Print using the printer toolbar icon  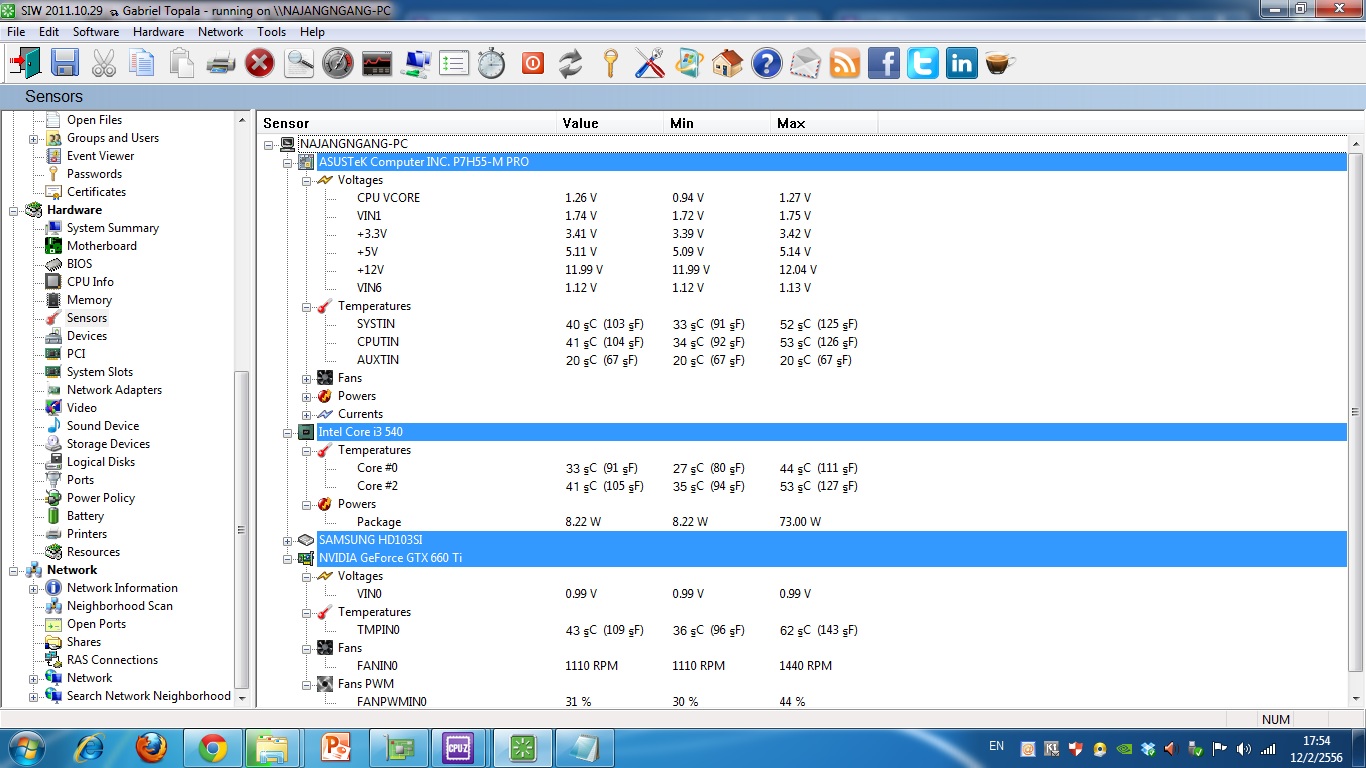click(x=220, y=64)
